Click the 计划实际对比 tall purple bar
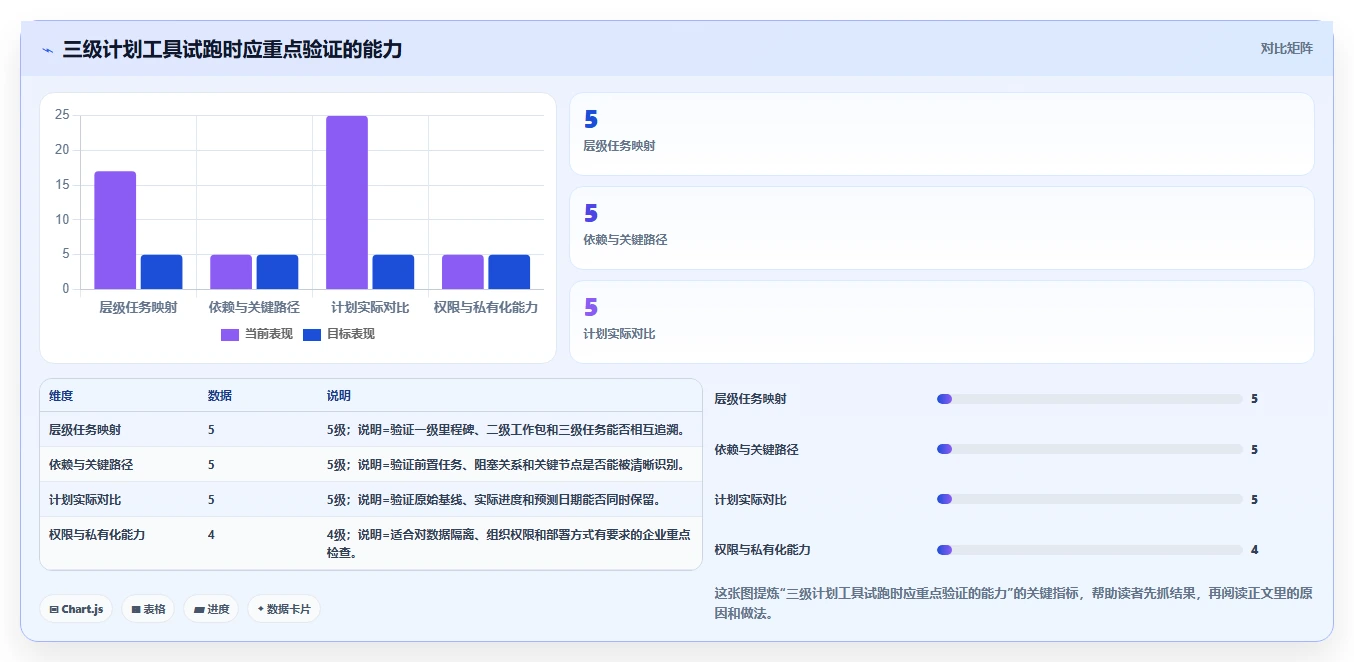The image size is (1354, 662). tap(347, 203)
